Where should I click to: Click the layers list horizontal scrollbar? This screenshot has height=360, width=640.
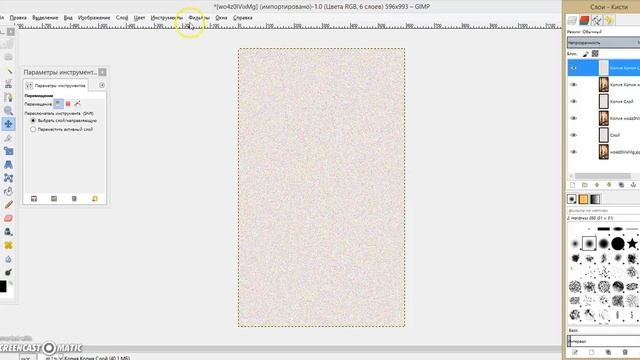pos(603,176)
